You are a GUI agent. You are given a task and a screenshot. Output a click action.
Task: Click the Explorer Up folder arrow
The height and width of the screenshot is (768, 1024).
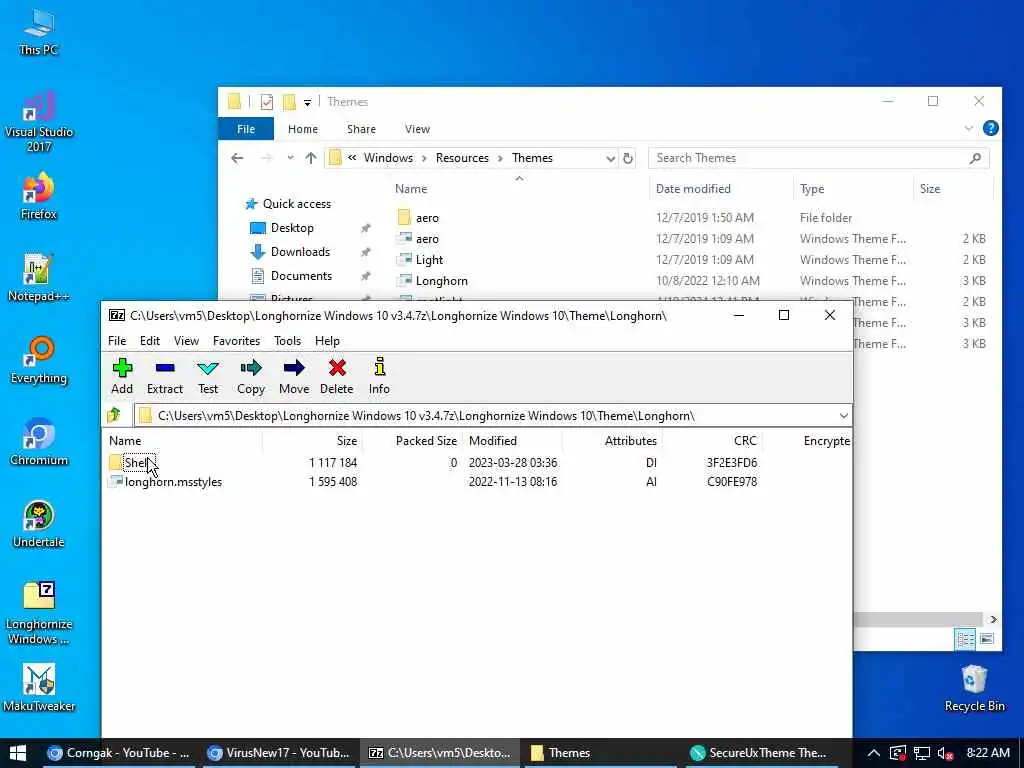pos(311,158)
